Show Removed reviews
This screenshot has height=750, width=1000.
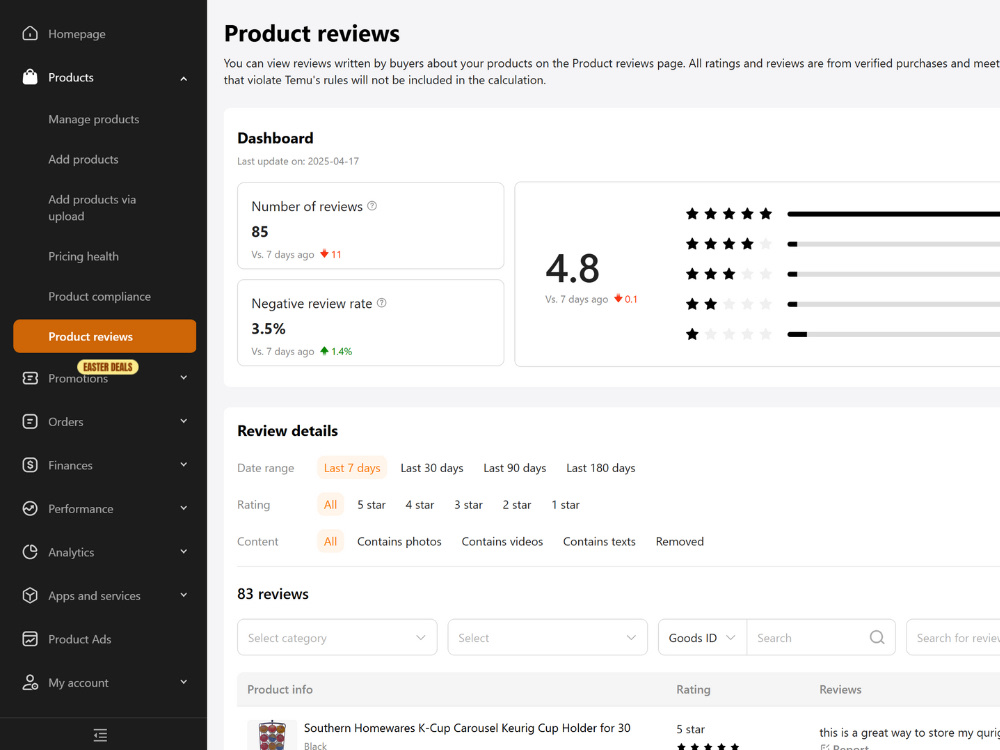680,541
